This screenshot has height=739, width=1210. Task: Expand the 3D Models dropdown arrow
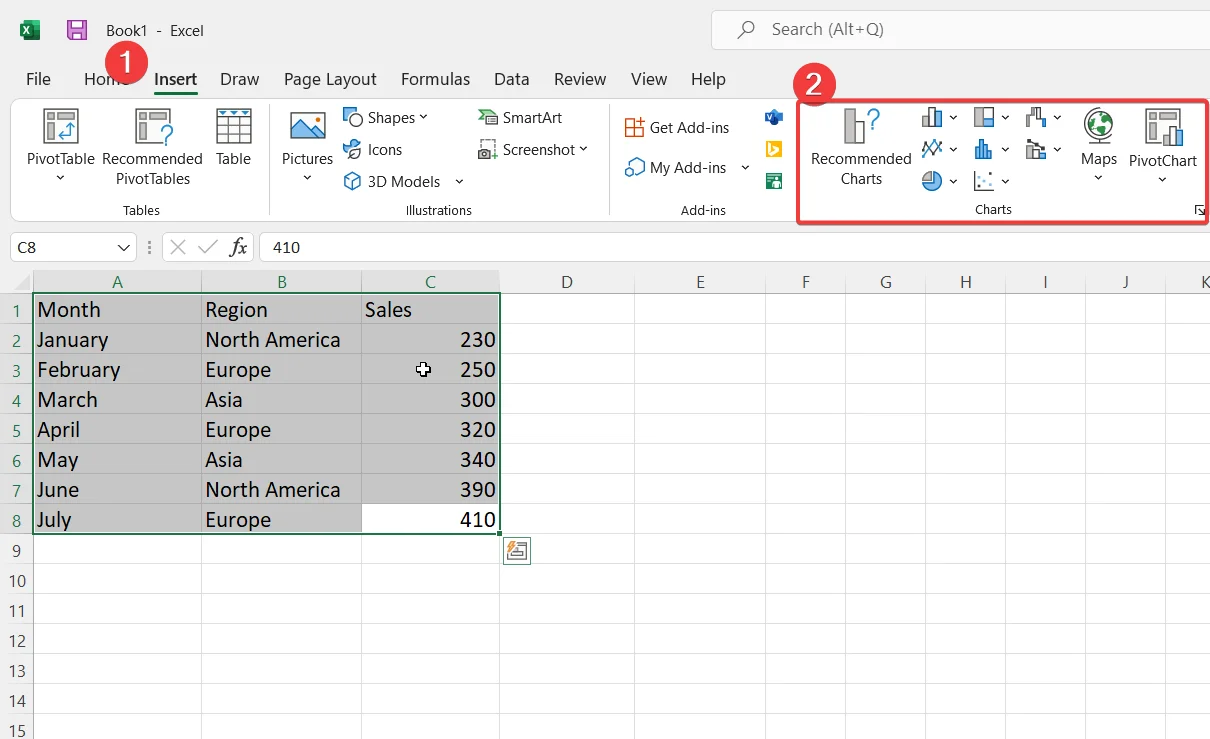click(459, 181)
